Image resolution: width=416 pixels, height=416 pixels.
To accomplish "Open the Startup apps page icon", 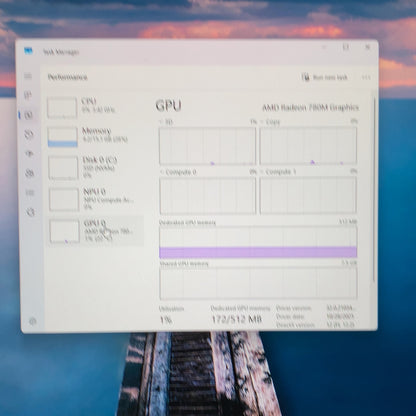I will tap(29, 154).
